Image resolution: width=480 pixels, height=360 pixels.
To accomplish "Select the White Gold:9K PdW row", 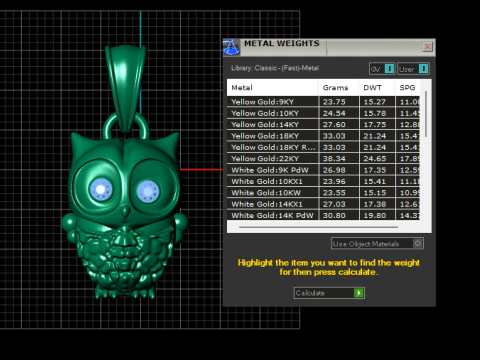I will [x=323, y=170].
